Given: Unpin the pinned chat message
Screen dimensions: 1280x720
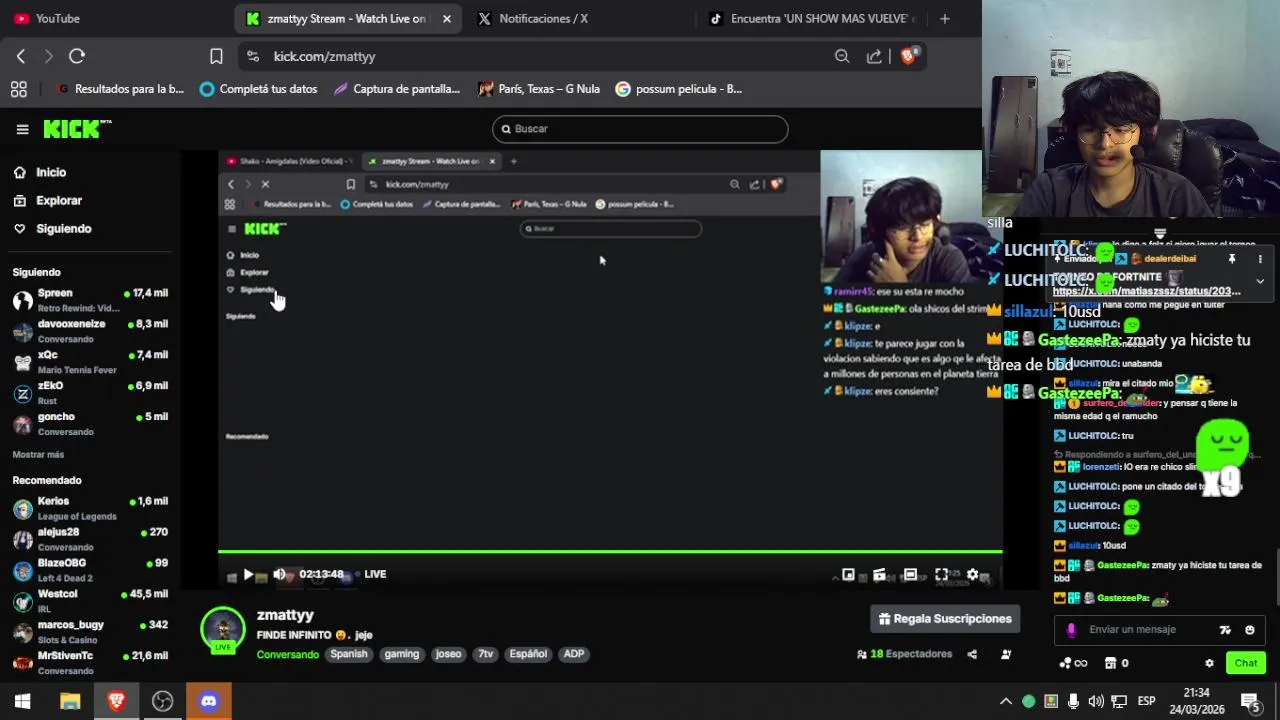Looking at the screenshot, I should pos(1232,259).
